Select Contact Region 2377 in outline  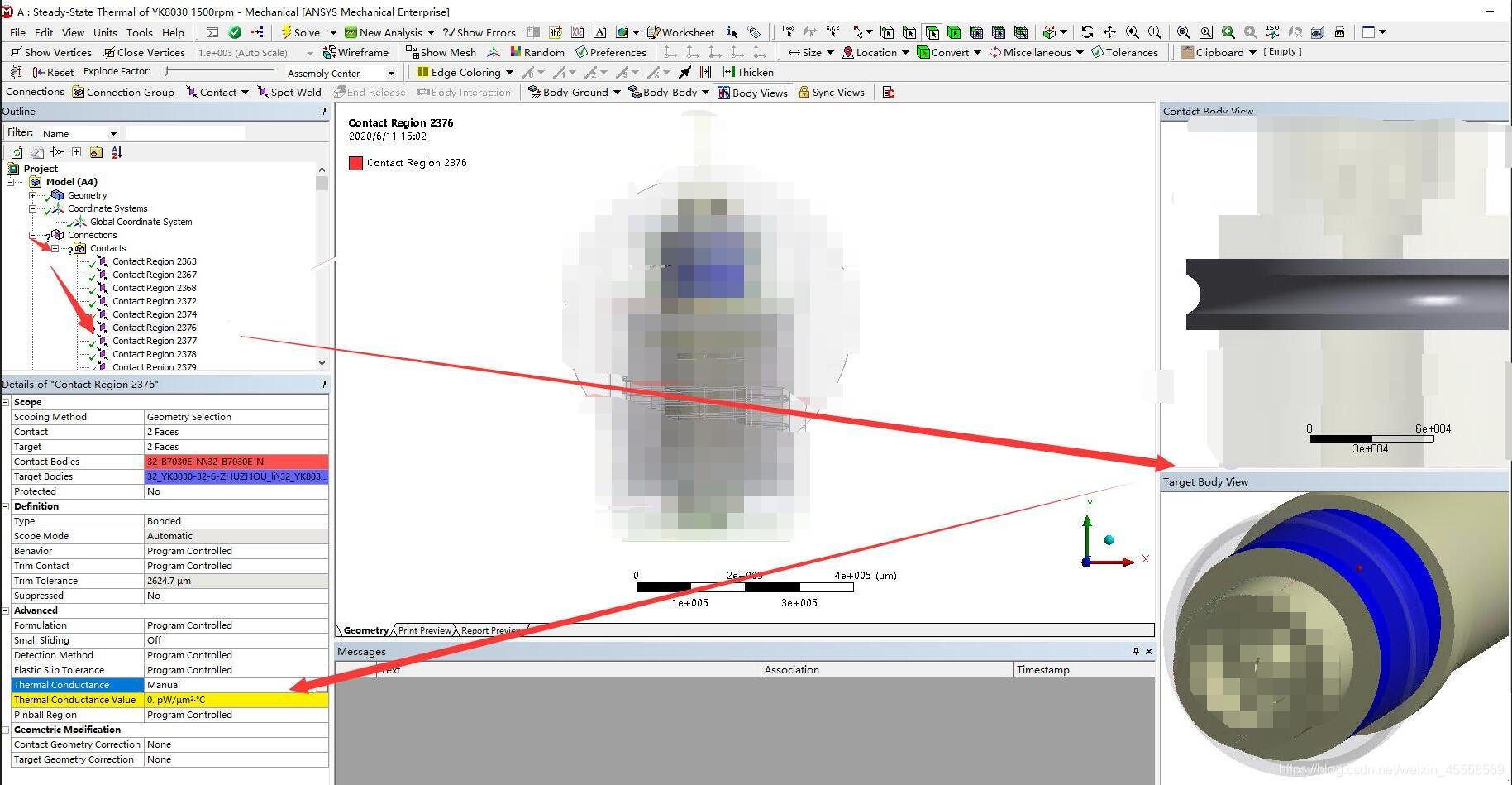tap(154, 341)
